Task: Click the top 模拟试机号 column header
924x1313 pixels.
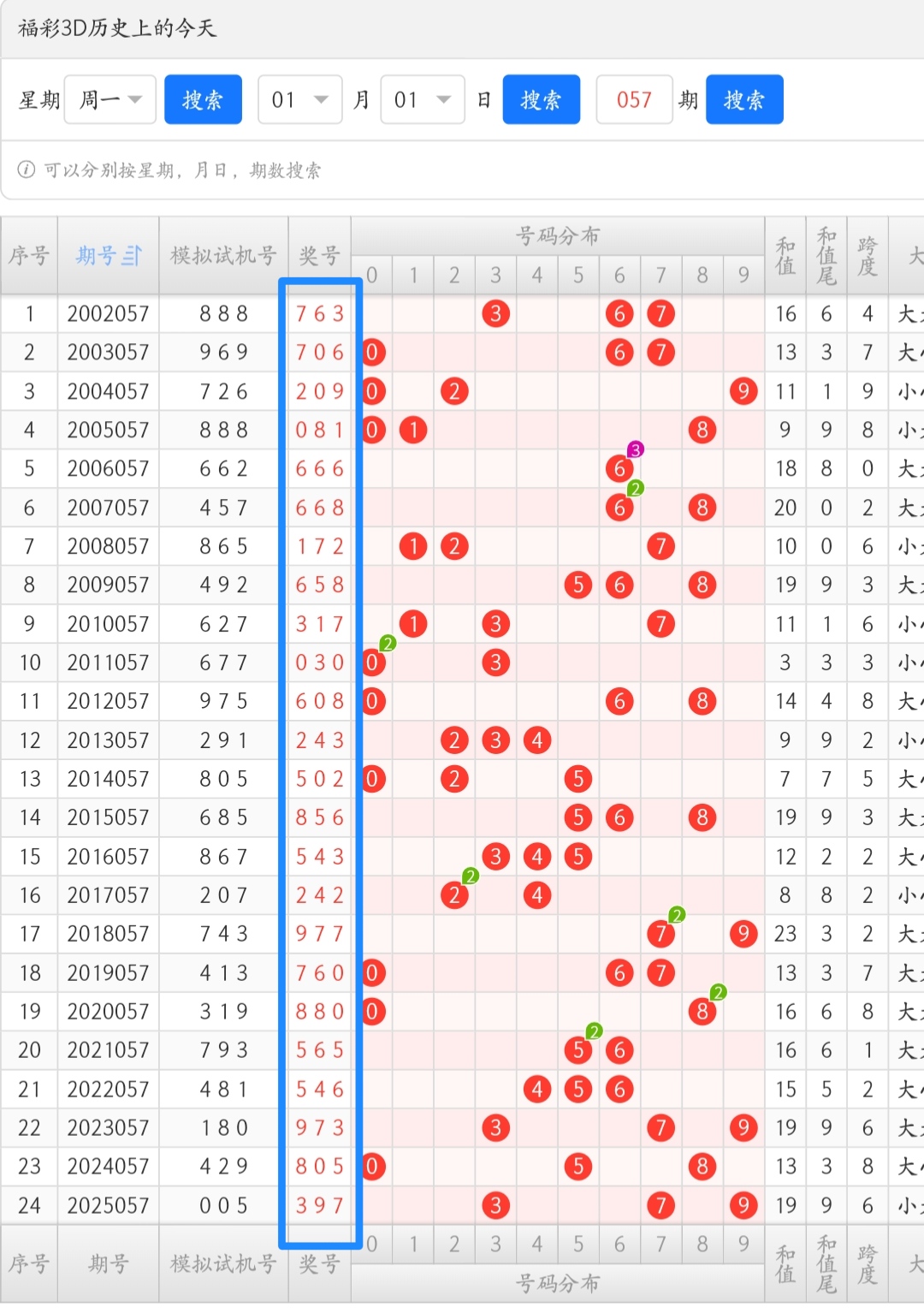Action: coord(223,255)
